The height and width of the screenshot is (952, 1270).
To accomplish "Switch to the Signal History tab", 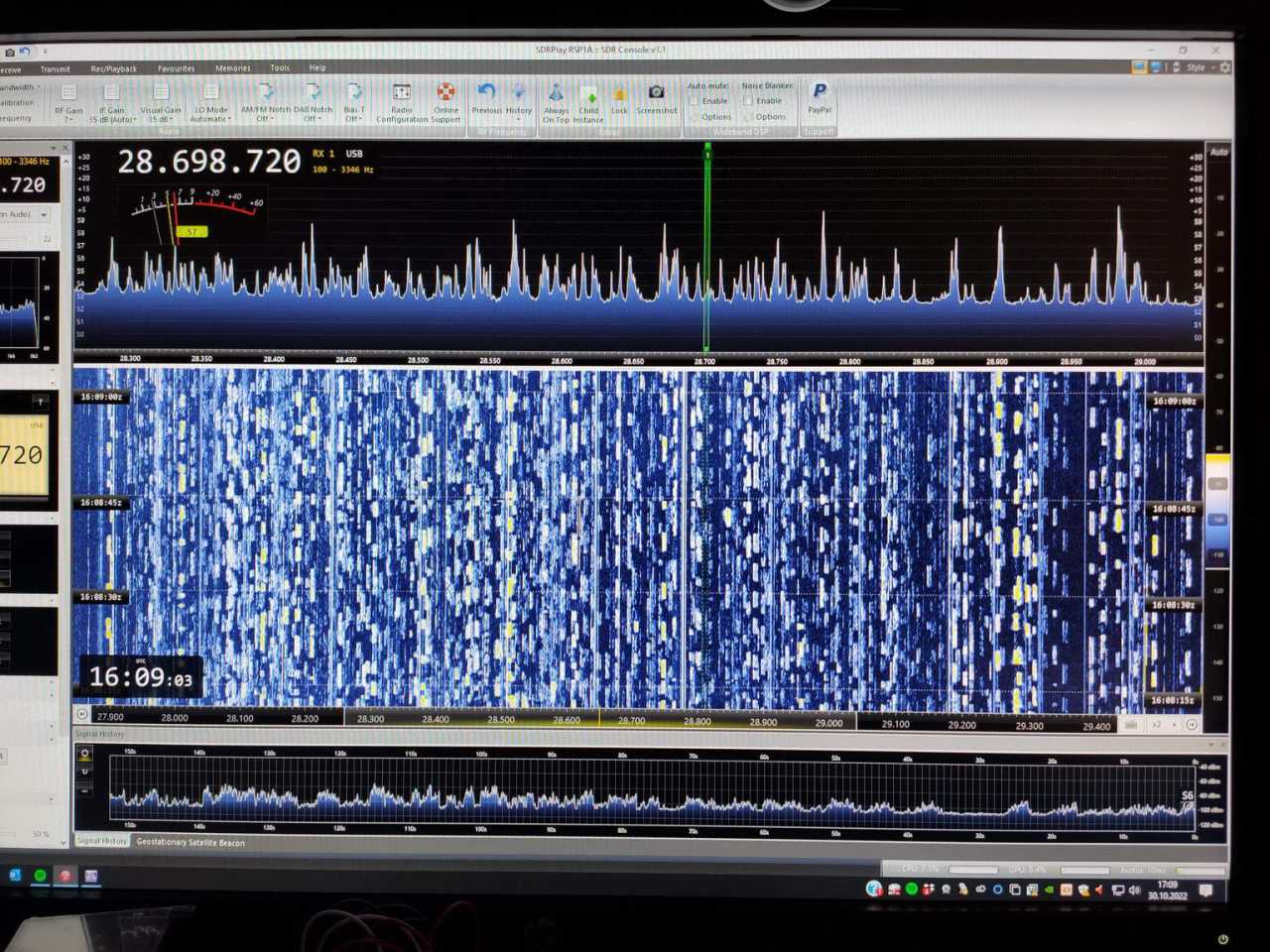I will coord(102,841).
